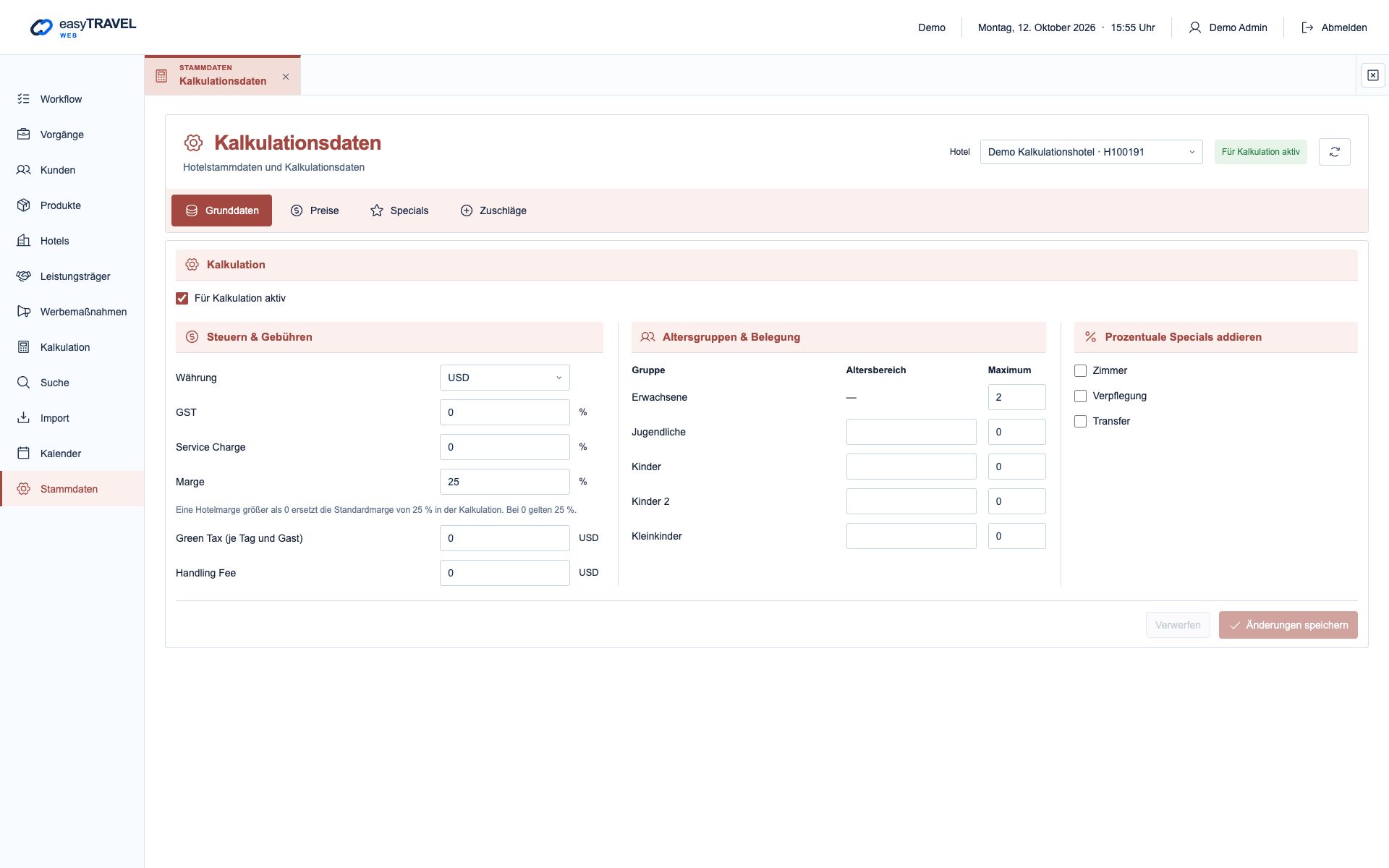Focus the Erwachsene maximum field

coord(1016,397)
